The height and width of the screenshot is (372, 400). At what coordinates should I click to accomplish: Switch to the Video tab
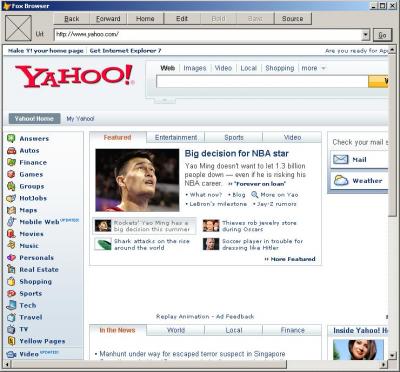(x=292, y=137)
